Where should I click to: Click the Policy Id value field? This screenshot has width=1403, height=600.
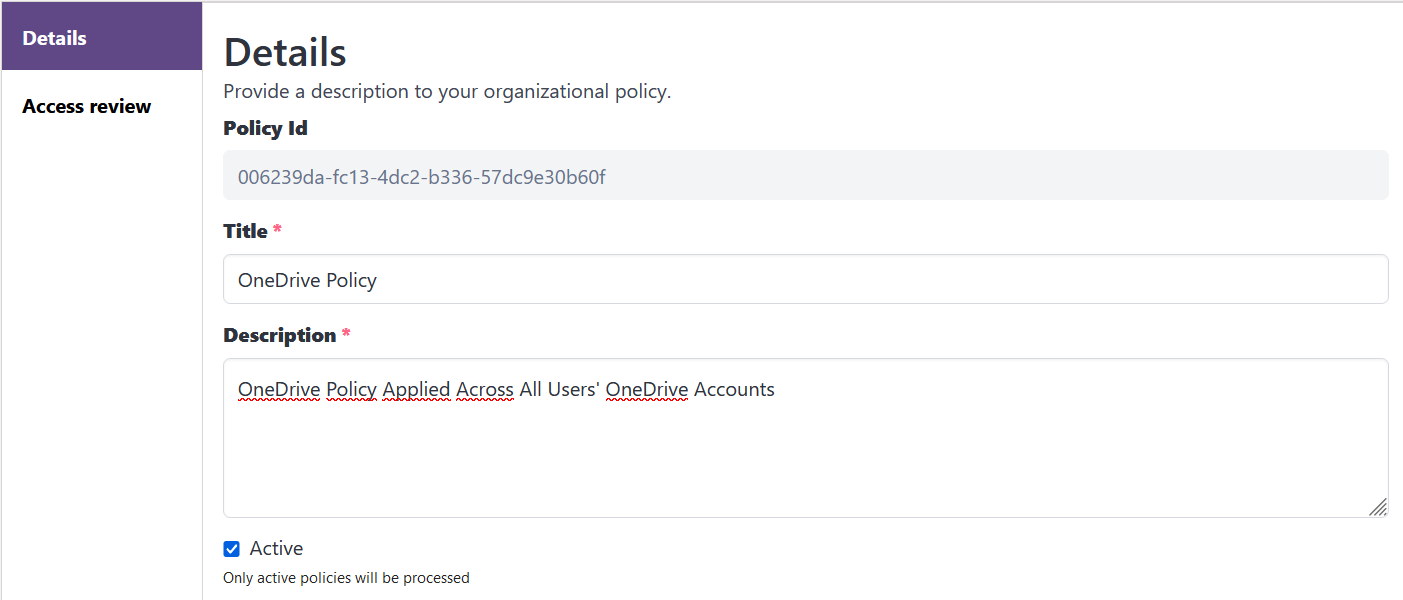click(x=700, y=175)
